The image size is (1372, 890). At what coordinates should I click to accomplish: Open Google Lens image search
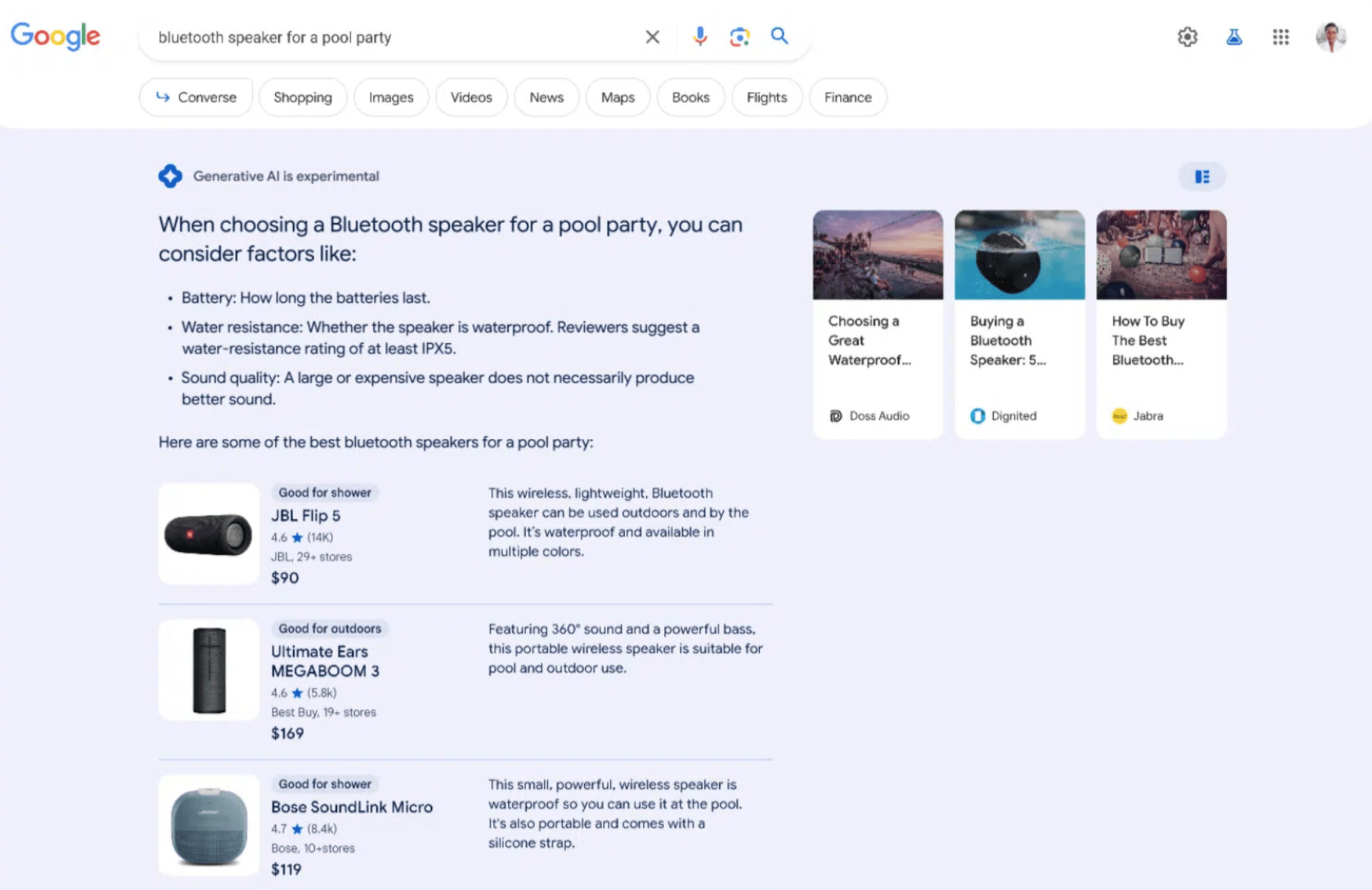click(739, 36)
